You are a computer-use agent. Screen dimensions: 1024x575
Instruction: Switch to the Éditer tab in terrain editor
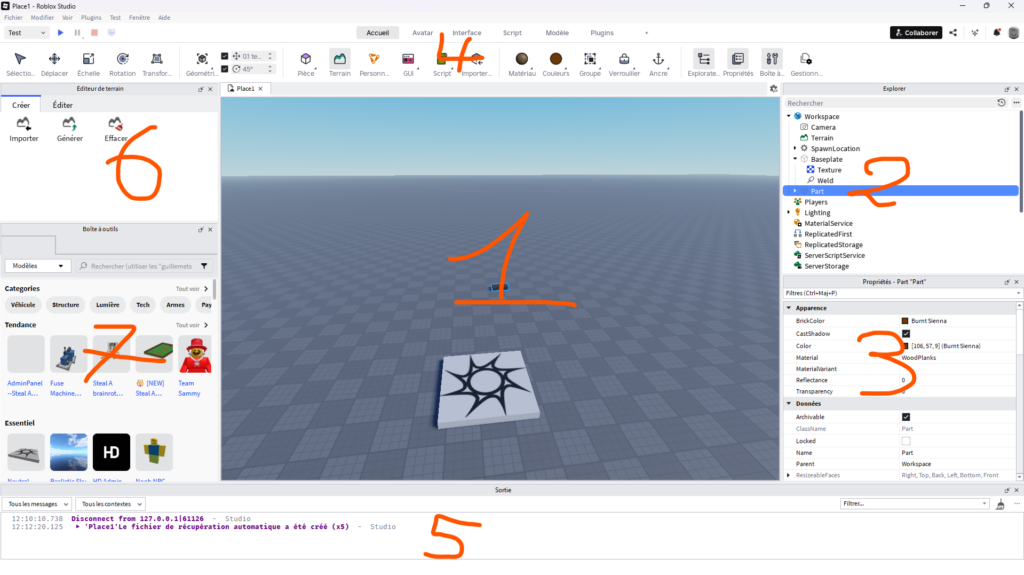point(62,104)
